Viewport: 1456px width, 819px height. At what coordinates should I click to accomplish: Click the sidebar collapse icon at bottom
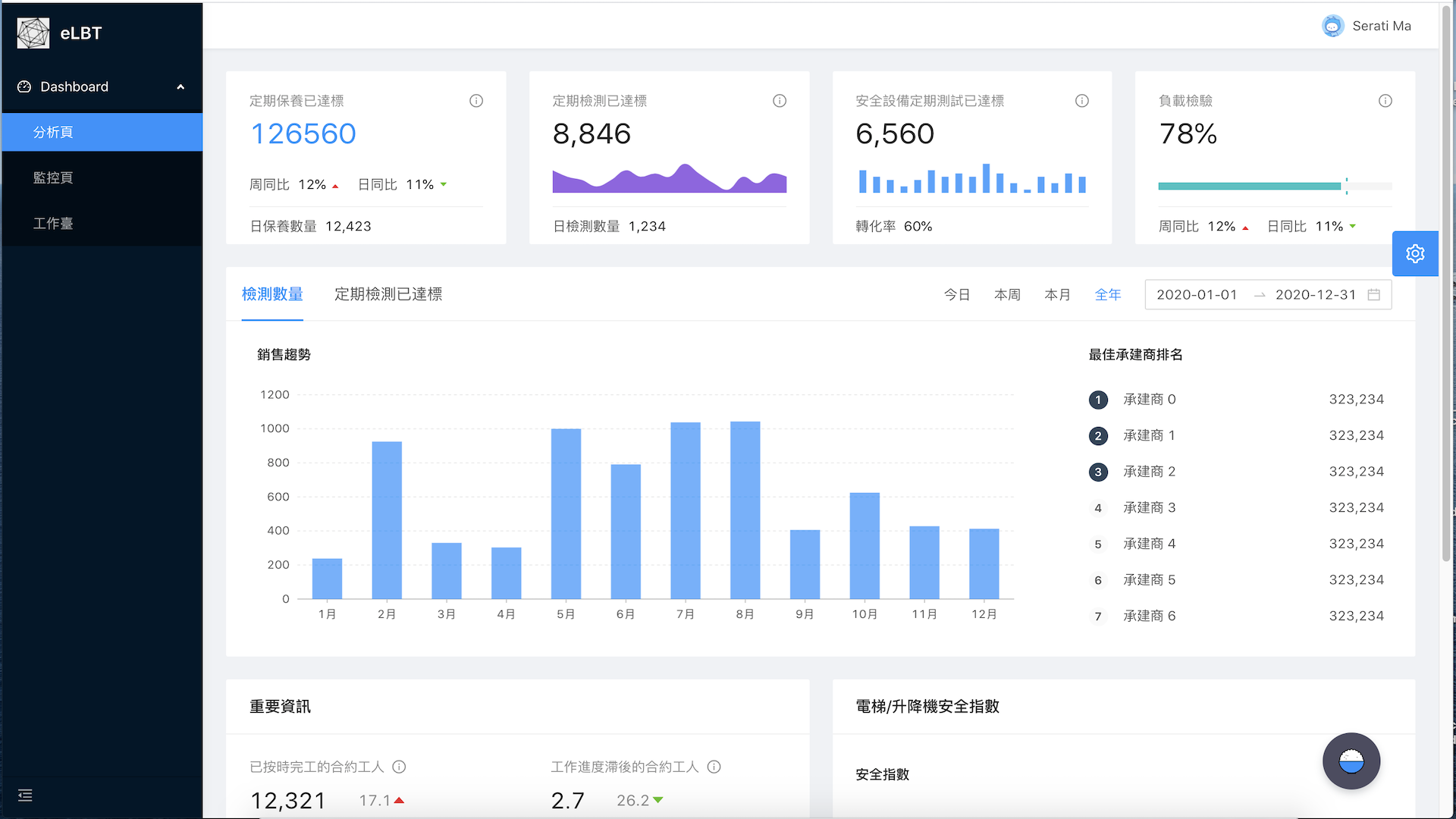pyautogui.click(x=25, y=795)
